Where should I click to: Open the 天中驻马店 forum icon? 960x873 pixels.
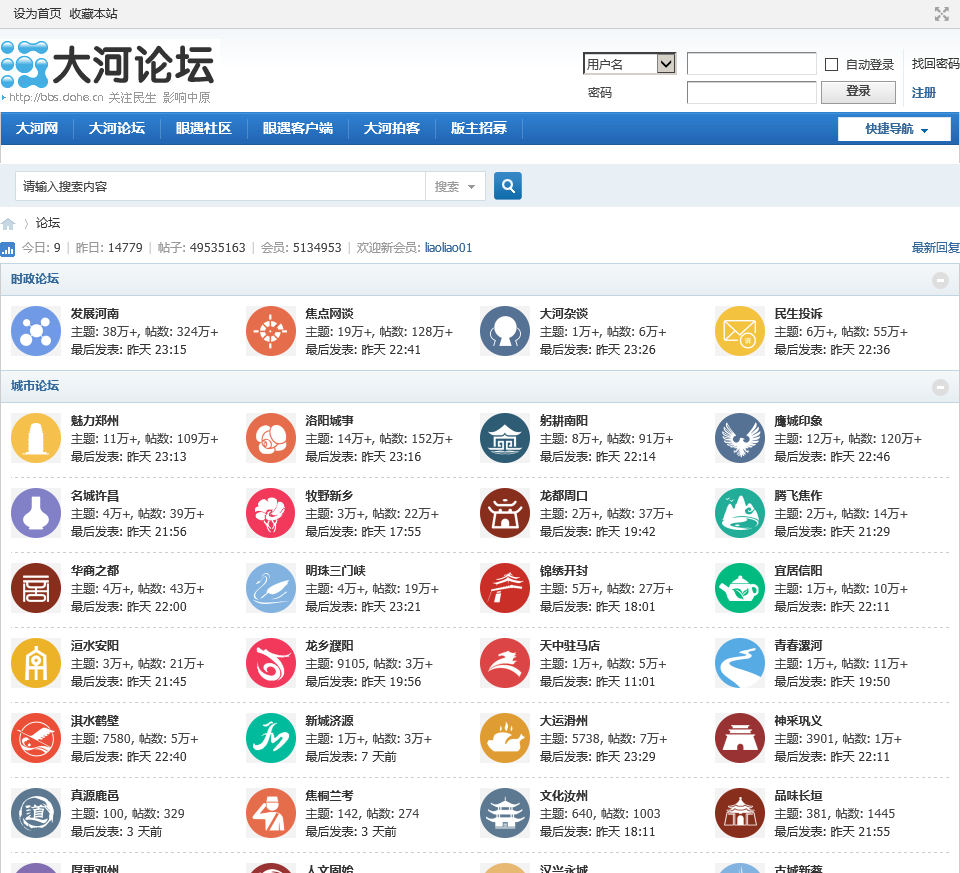505,663
